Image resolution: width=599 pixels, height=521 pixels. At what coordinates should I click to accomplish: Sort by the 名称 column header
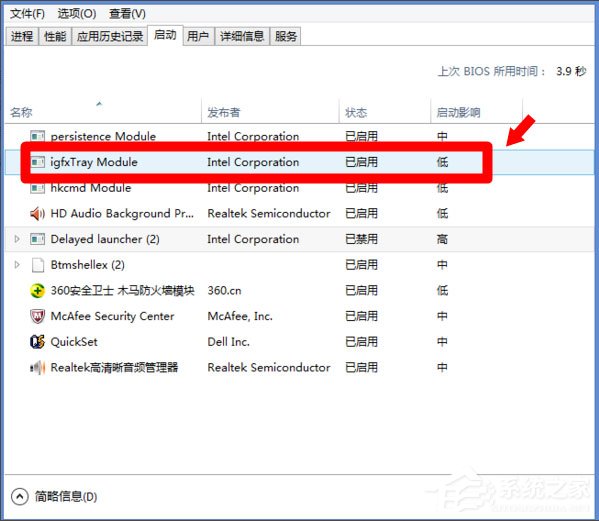(x=103, y=112)
